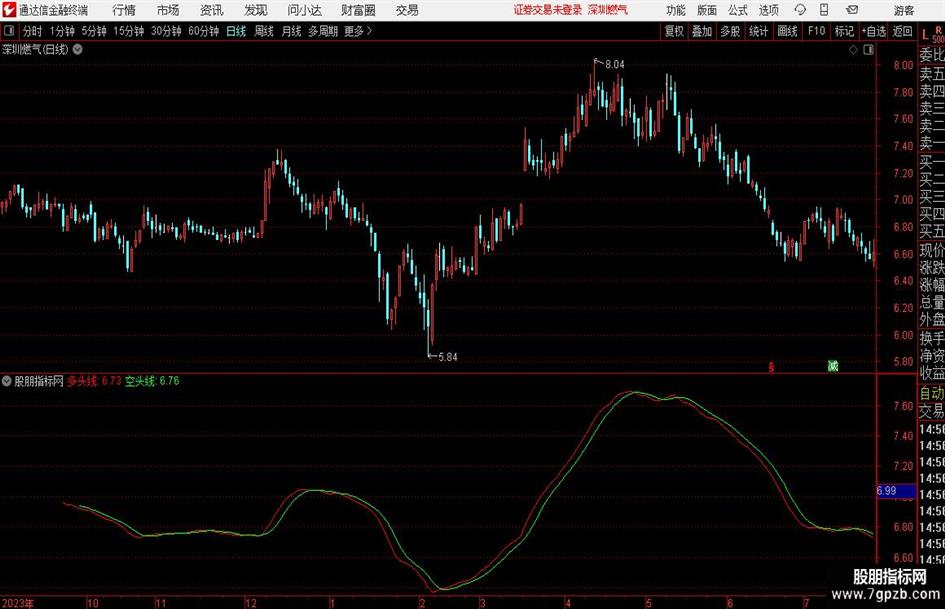Click the 游客 guest account

point(903,10)
